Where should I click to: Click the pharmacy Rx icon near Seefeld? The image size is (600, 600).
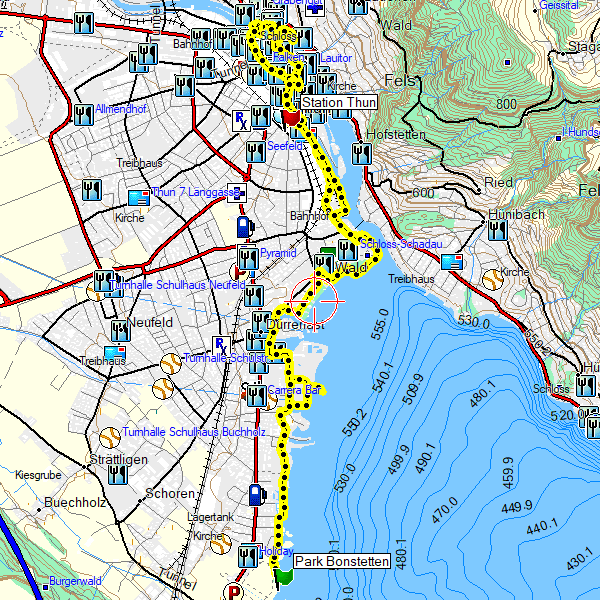click(x=242, y=121)
